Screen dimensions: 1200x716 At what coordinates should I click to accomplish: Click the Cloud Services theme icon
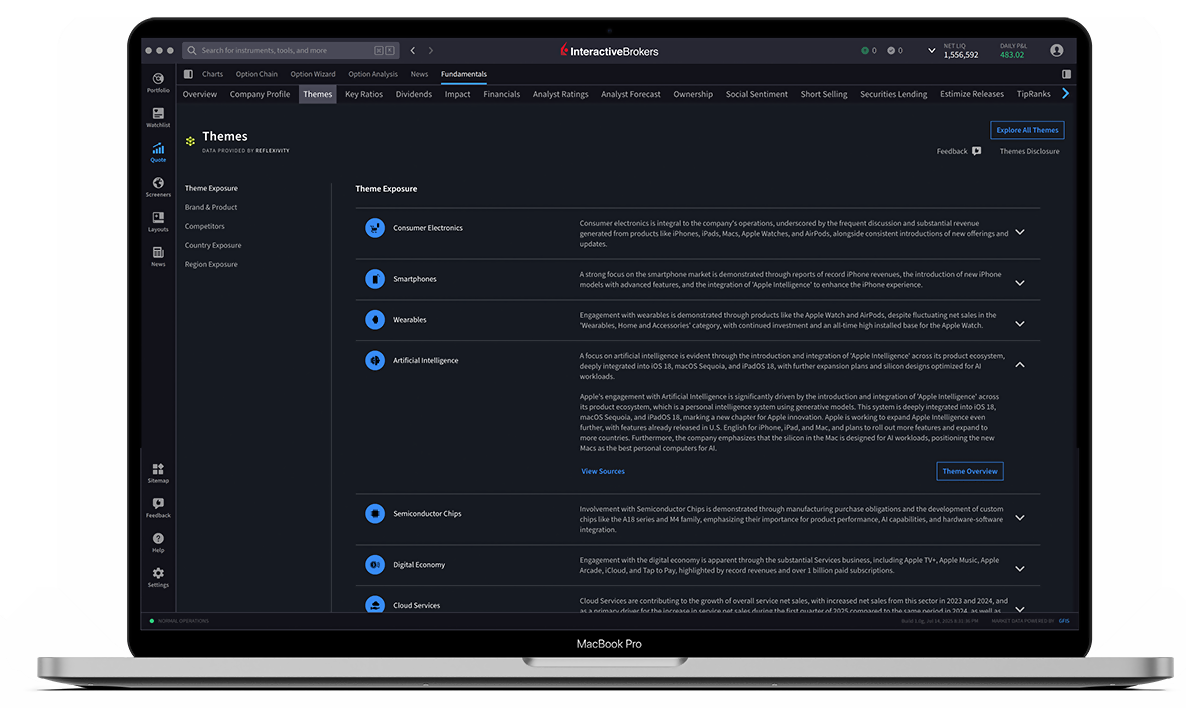coord(375,605)
